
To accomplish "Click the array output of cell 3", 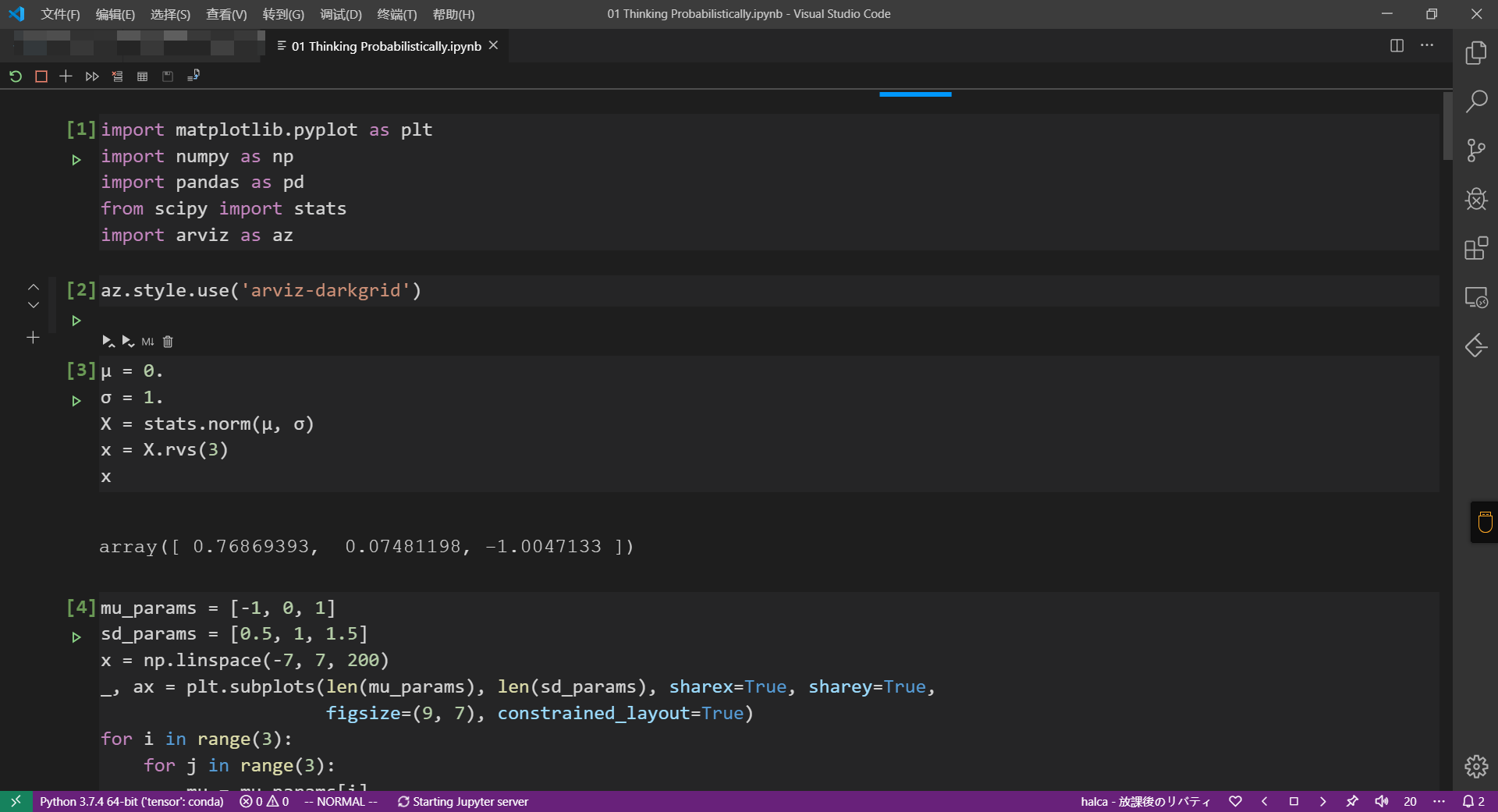I will (x=366, y=546).
